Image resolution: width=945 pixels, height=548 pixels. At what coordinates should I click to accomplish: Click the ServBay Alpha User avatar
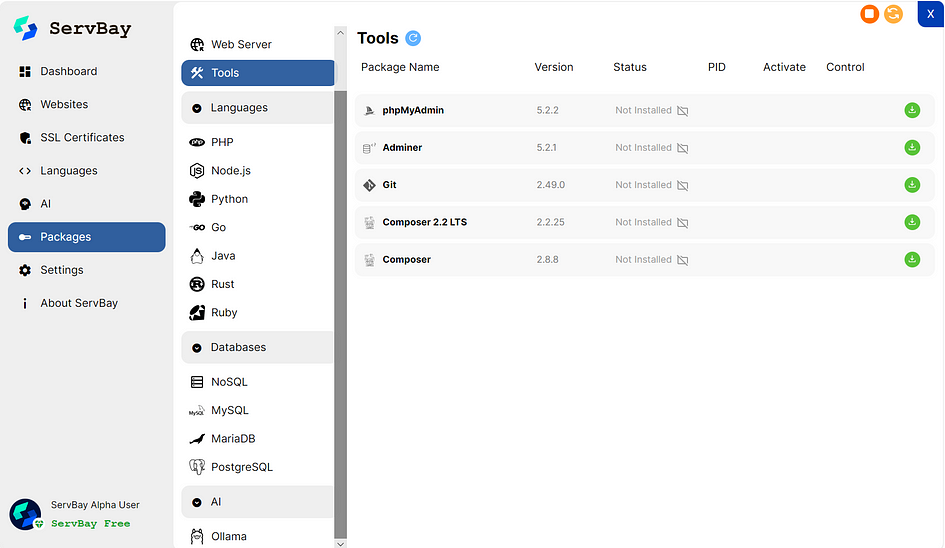coord(25,514)
